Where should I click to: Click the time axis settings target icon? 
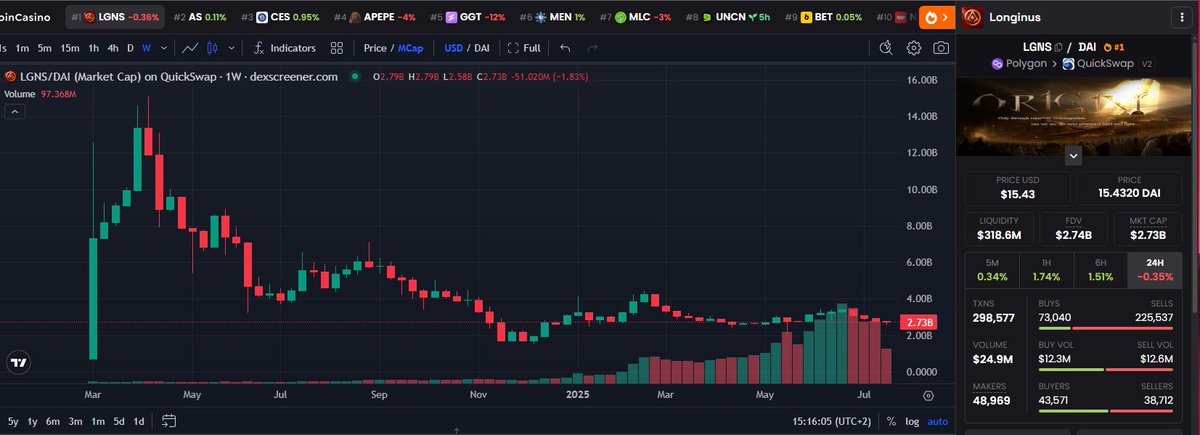click(928, 396)
